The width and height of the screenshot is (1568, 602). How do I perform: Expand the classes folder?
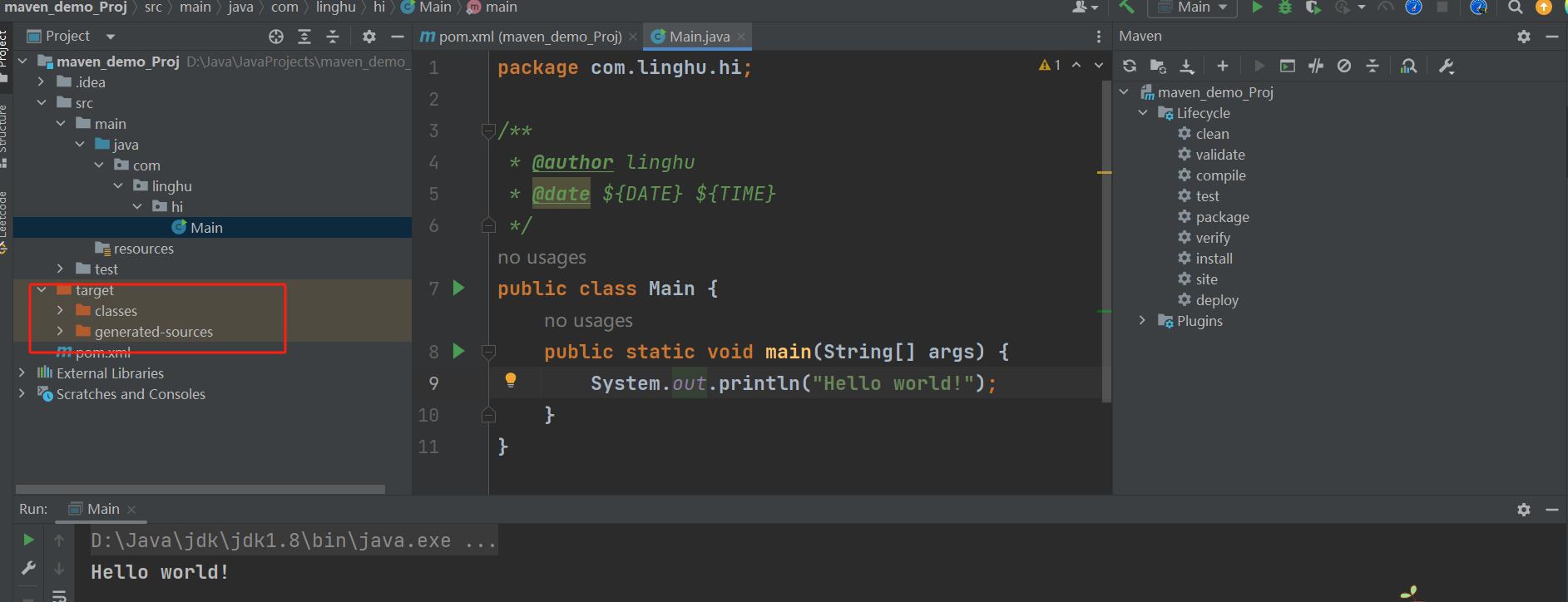point(61,311)
